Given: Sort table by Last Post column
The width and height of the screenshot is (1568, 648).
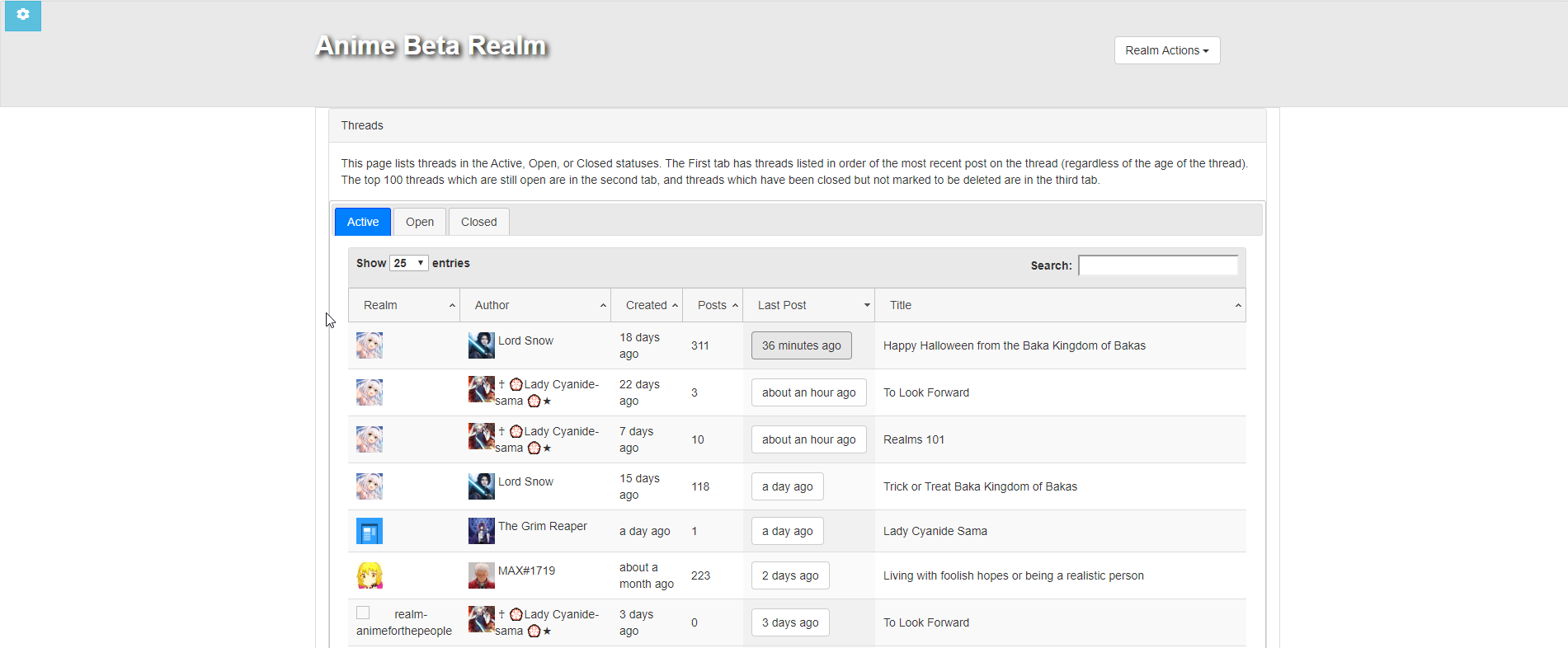Looking at the screenshot, I should pyautogui.click(x=809, y=305).
